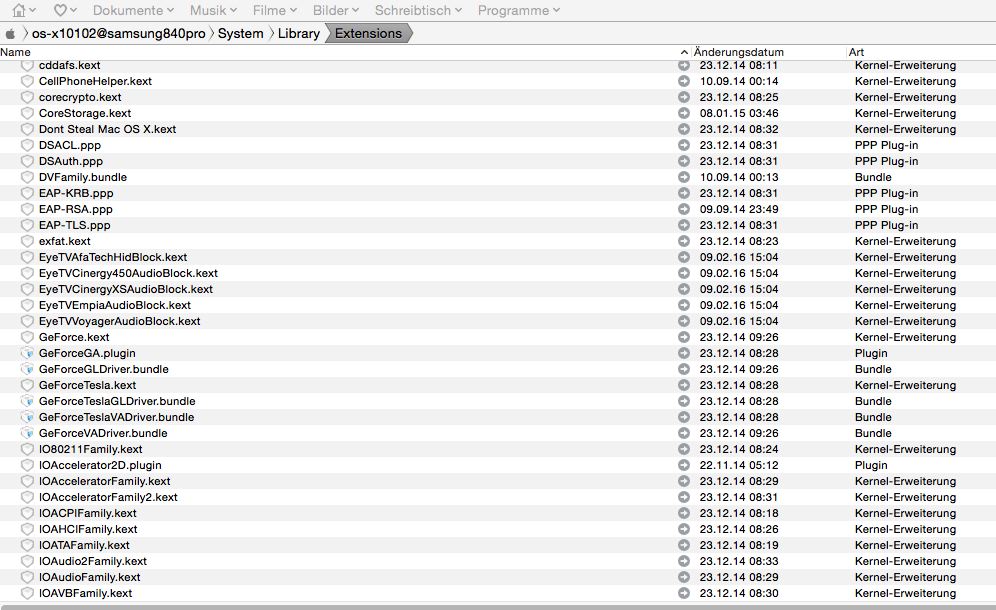Viewport: 996px width, 610px height.
Task: Sort list by Name column
Action: (x=15, y=52)
